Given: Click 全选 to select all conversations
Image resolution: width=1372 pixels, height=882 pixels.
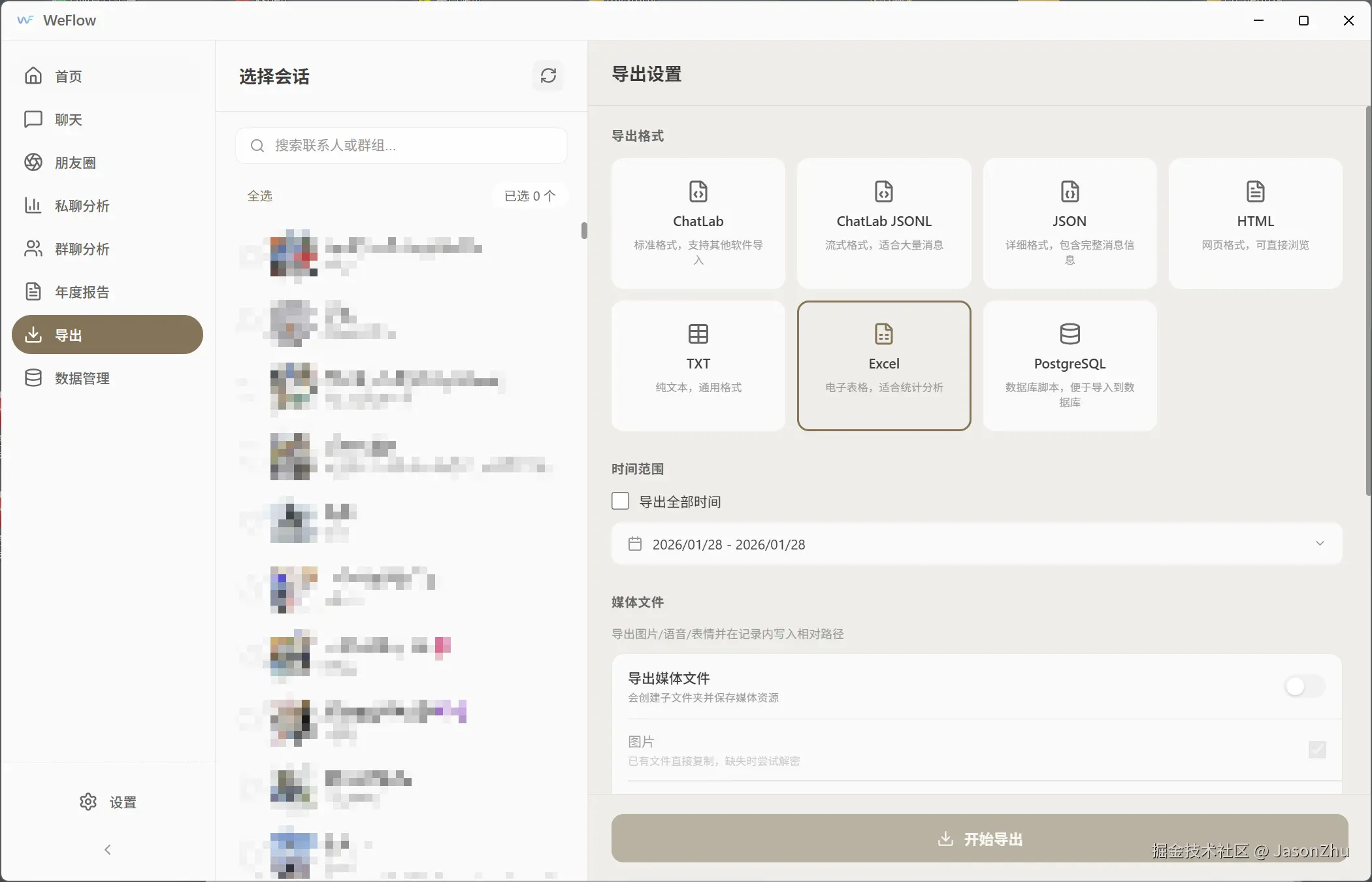Looking at the screenshot, I should tap(259, 196).
